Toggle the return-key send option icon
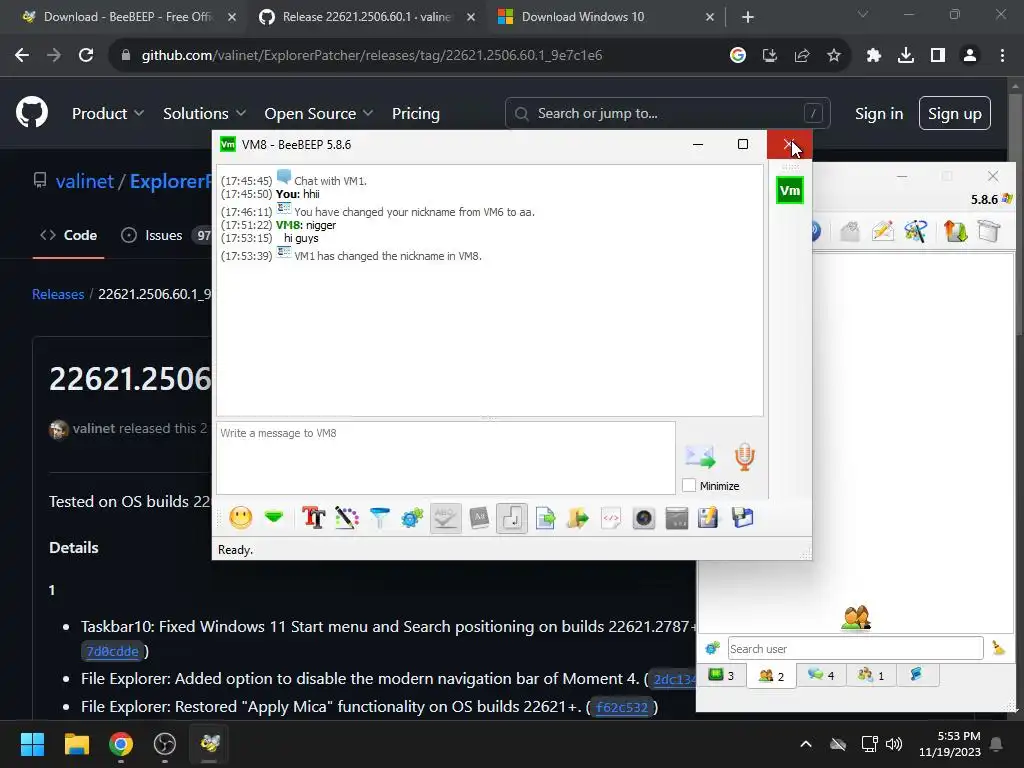 (511, 518)
